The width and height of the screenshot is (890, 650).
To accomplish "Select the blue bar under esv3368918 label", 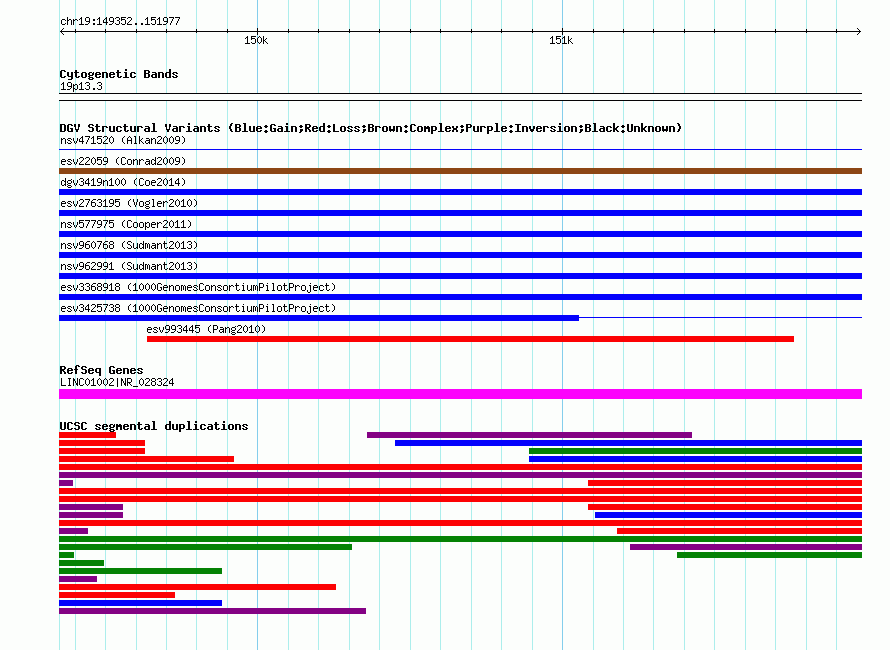I will 460,297.
